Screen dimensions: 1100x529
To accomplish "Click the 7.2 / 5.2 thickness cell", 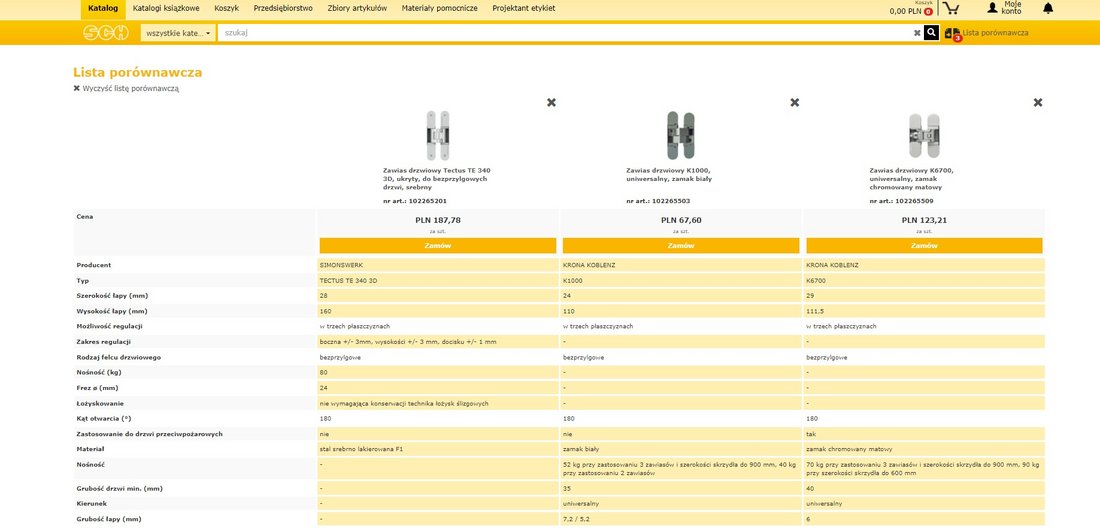I will (x=680, y=519).
